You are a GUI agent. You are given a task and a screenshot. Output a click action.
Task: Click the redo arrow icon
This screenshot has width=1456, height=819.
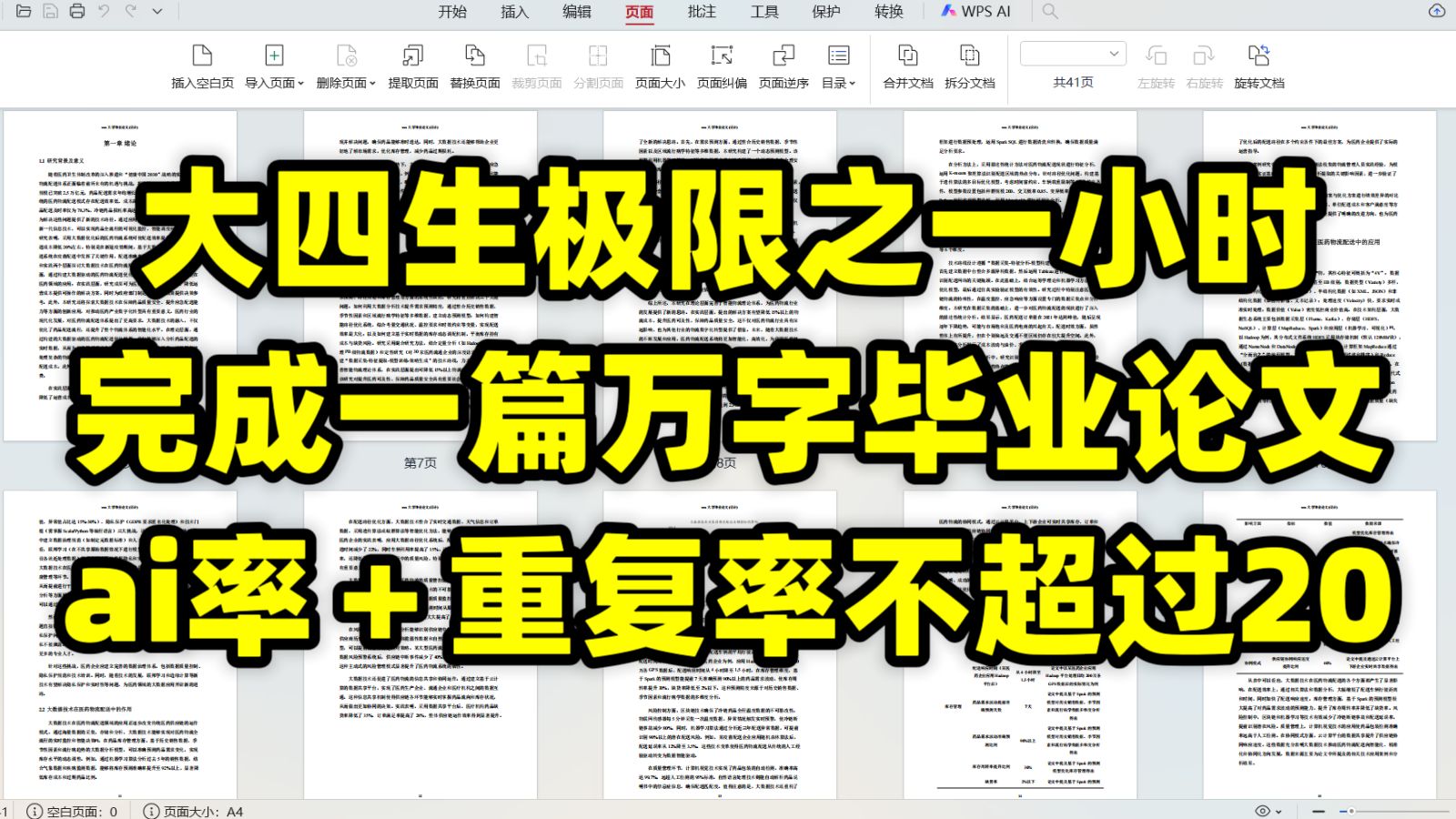131,11
